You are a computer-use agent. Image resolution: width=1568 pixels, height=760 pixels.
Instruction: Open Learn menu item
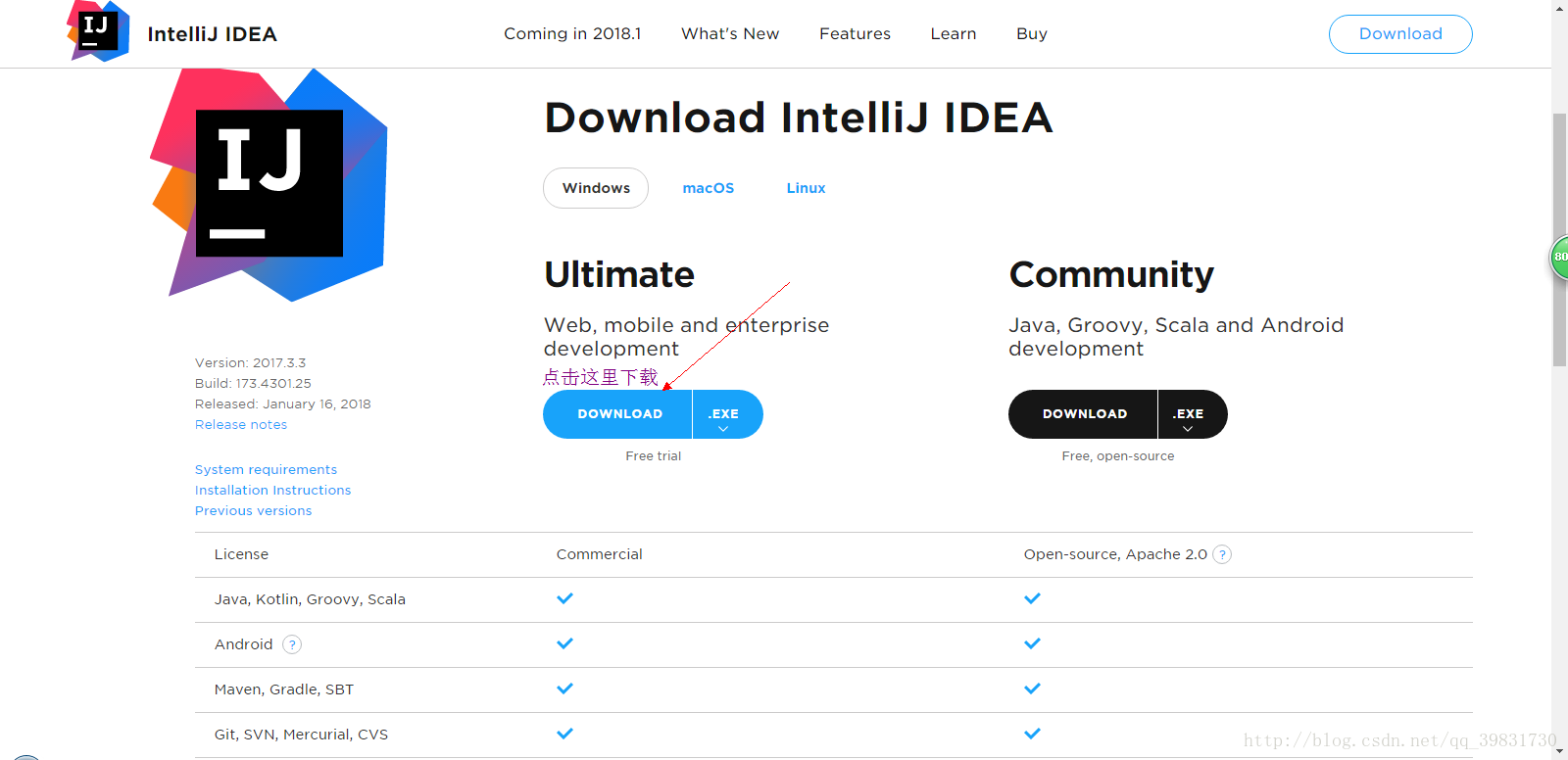click(954, 33)
